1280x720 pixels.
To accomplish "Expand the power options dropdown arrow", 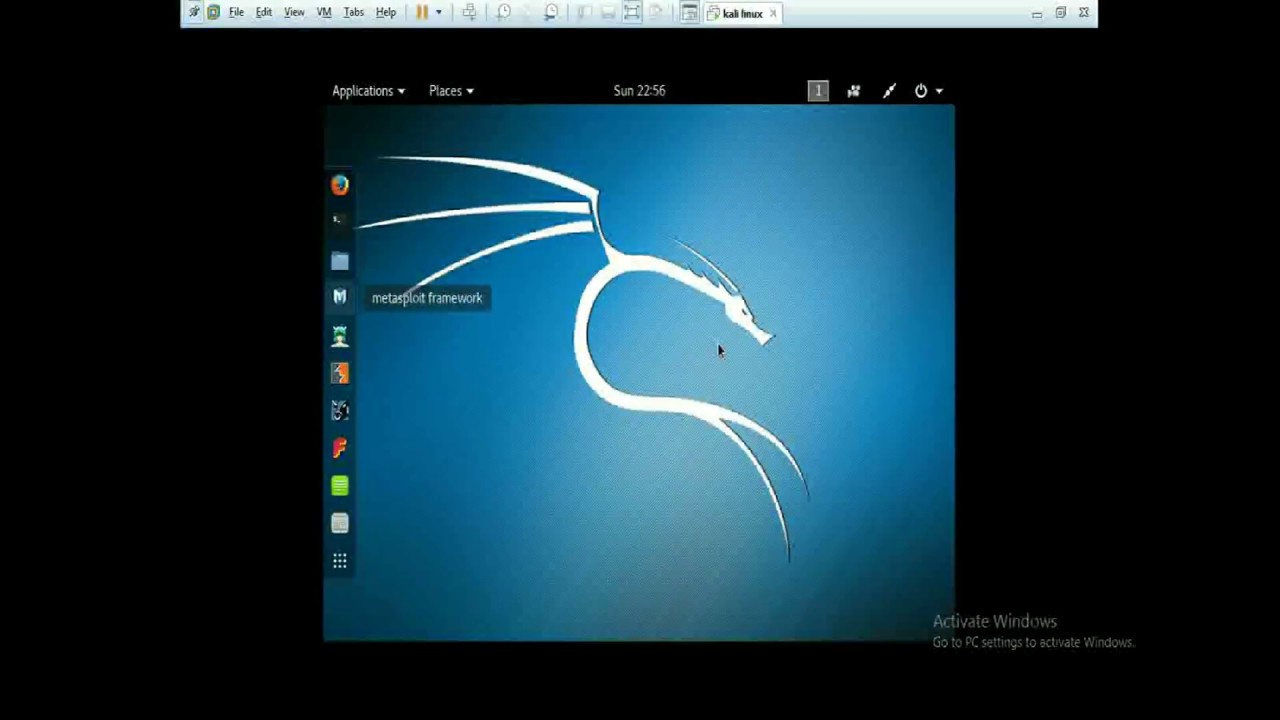I will click(x=438, y=13).
